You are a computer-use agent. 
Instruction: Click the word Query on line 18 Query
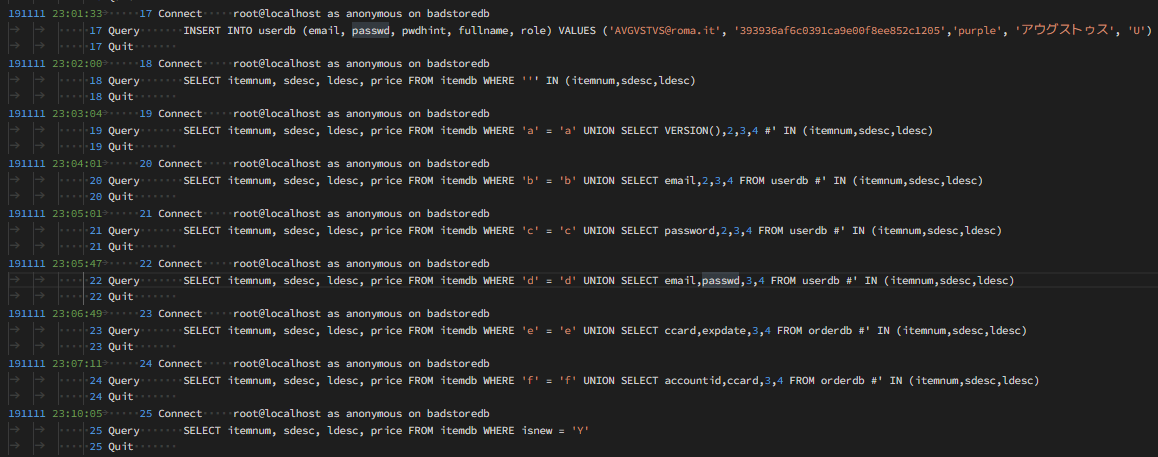(x=124, y=80)
